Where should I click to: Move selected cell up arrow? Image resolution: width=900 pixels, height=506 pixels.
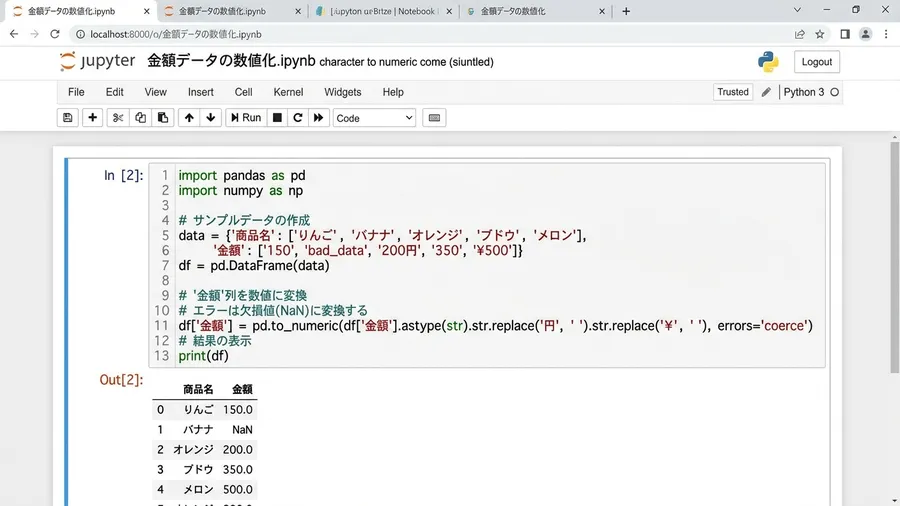[x=189, y=118]
